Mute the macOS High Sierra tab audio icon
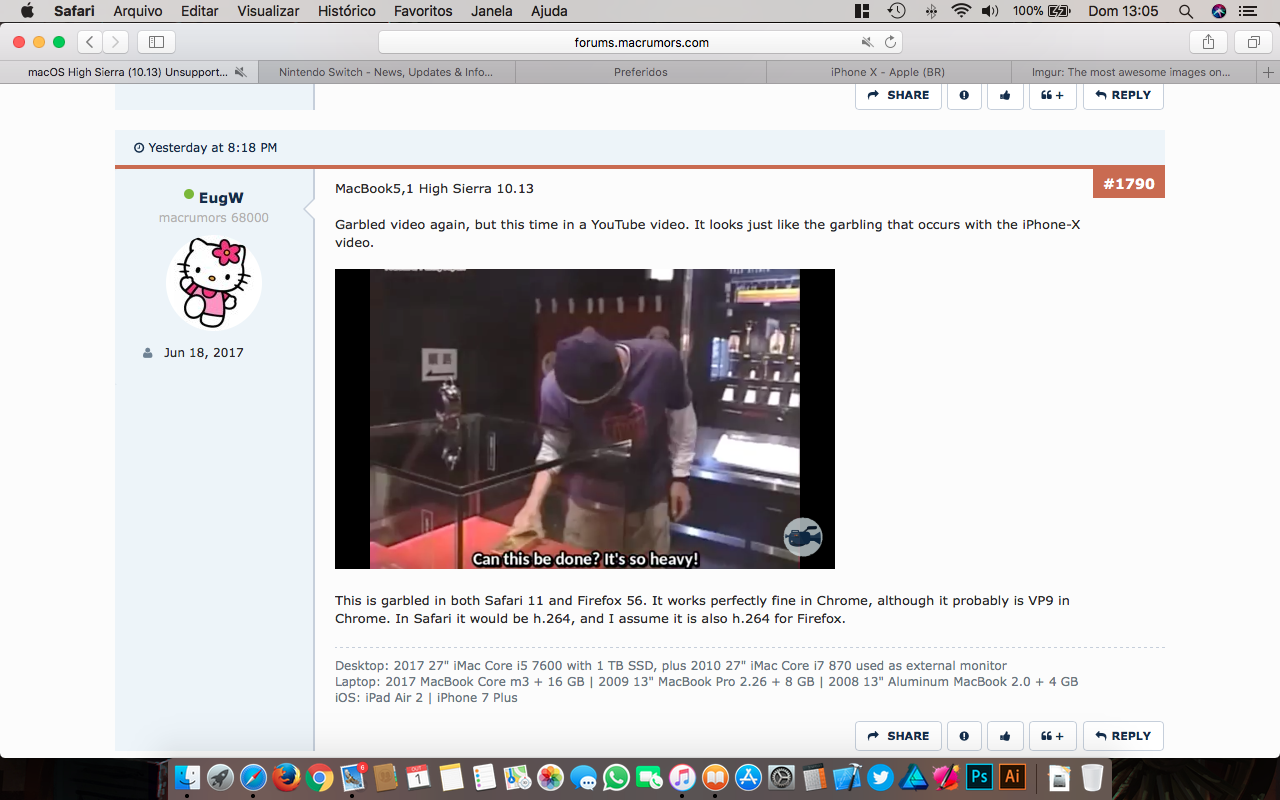The width and height of the screenshot is (1280, 800). coord(240,72)
